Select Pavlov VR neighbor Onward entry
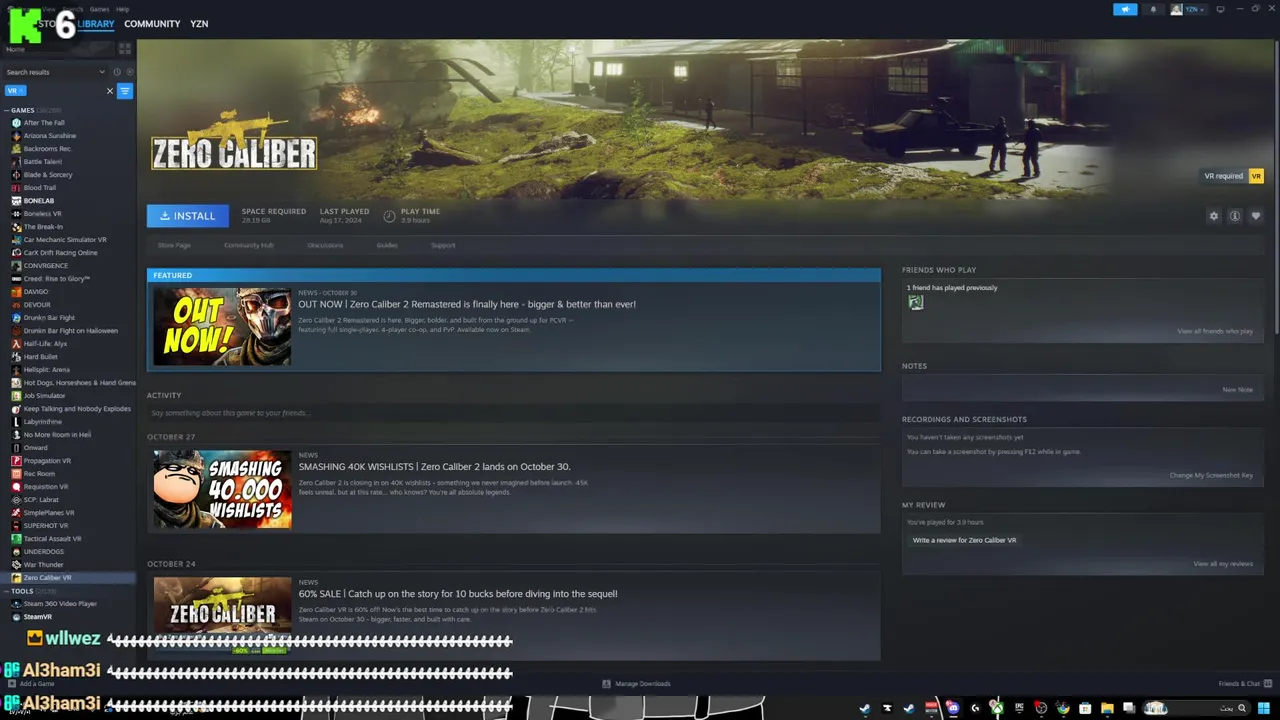 (x=35, y=448)
